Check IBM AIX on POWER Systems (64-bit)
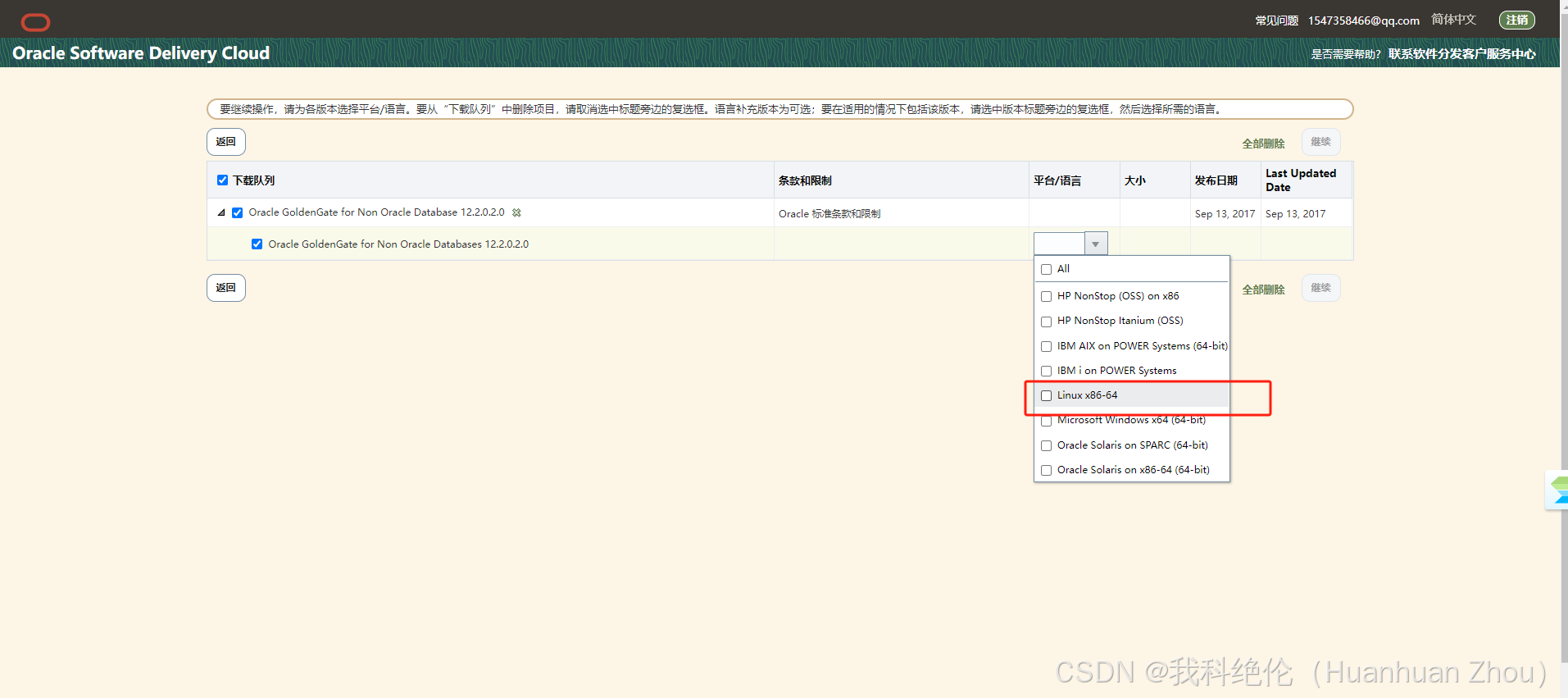The width and height of the screenshot is (1568, 698). coord(1046,346)
